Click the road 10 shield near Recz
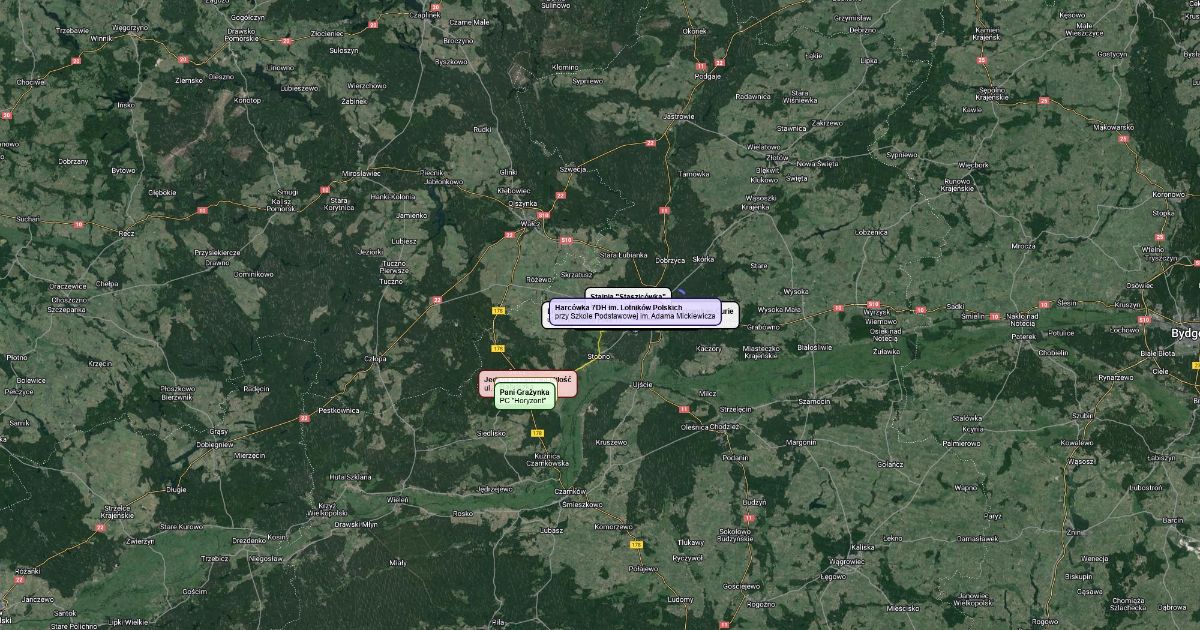Viewport: 1200px width, 630px height. click(x=79, y=224)
